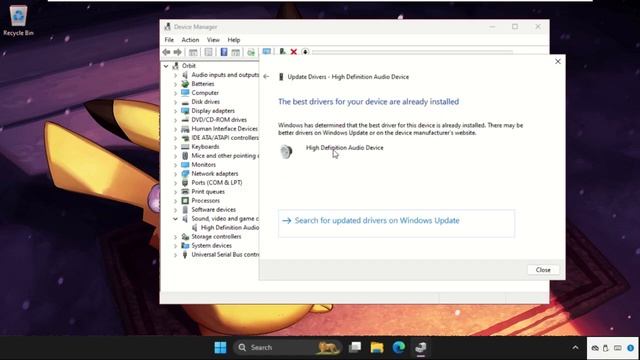The height and width of the screenshot is (360, 640).
Task: Select DVD/CD-ROM drives tree item
Action: 219,120
